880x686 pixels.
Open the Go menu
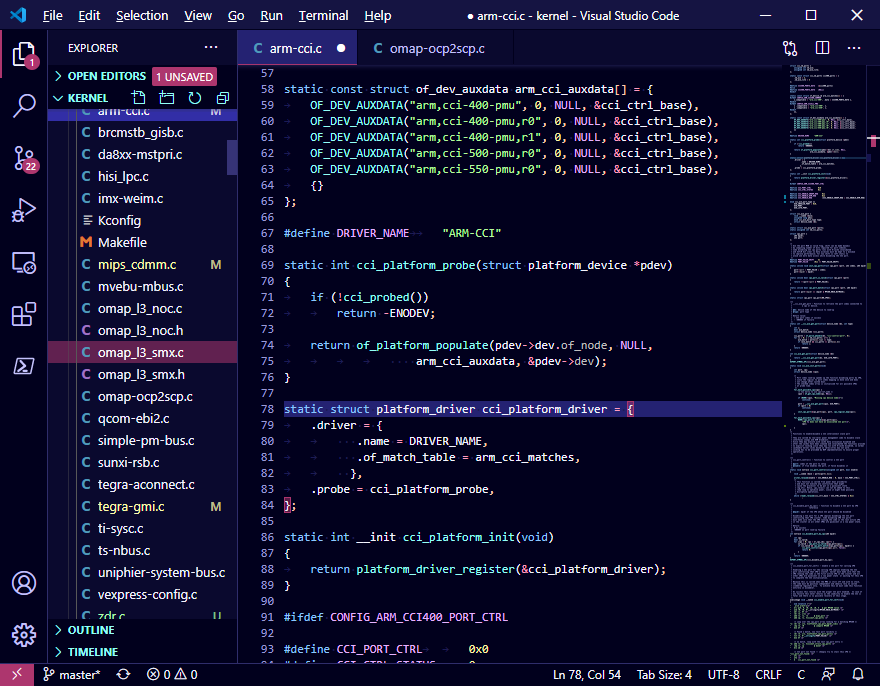click(x=236, y=16)
